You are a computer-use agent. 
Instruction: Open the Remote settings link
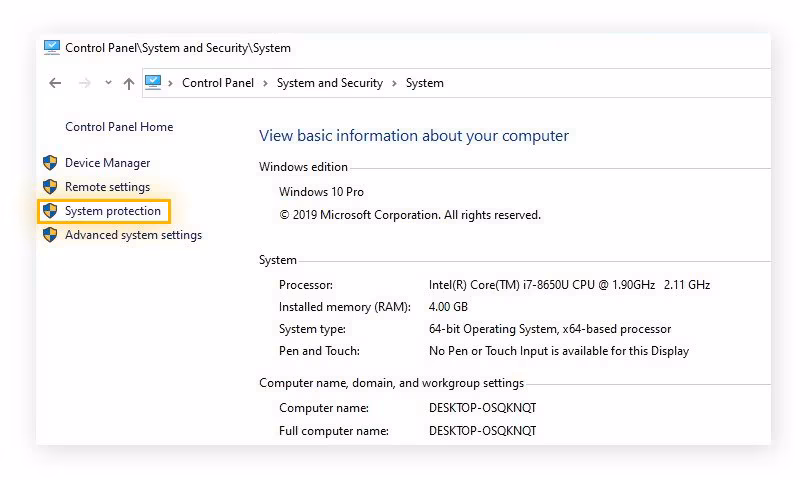click(x=107, y=187)
